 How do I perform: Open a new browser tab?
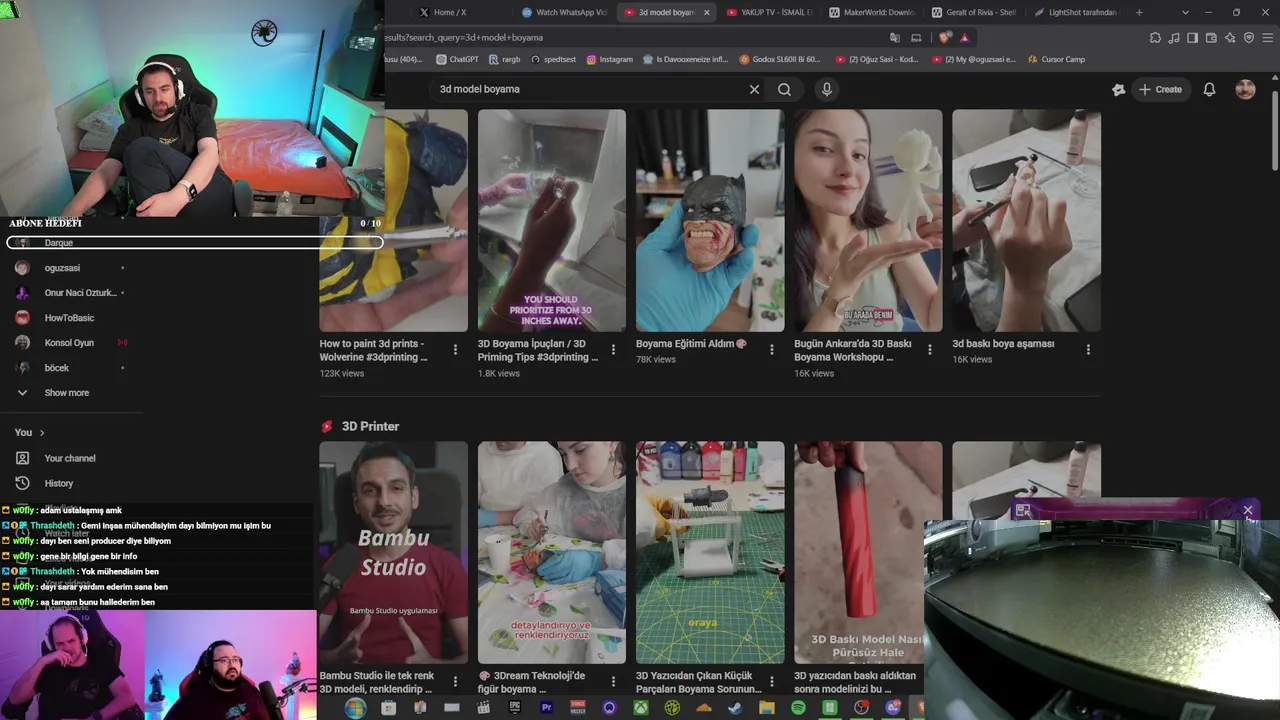pyautogui.click(x=1139, y=13)
